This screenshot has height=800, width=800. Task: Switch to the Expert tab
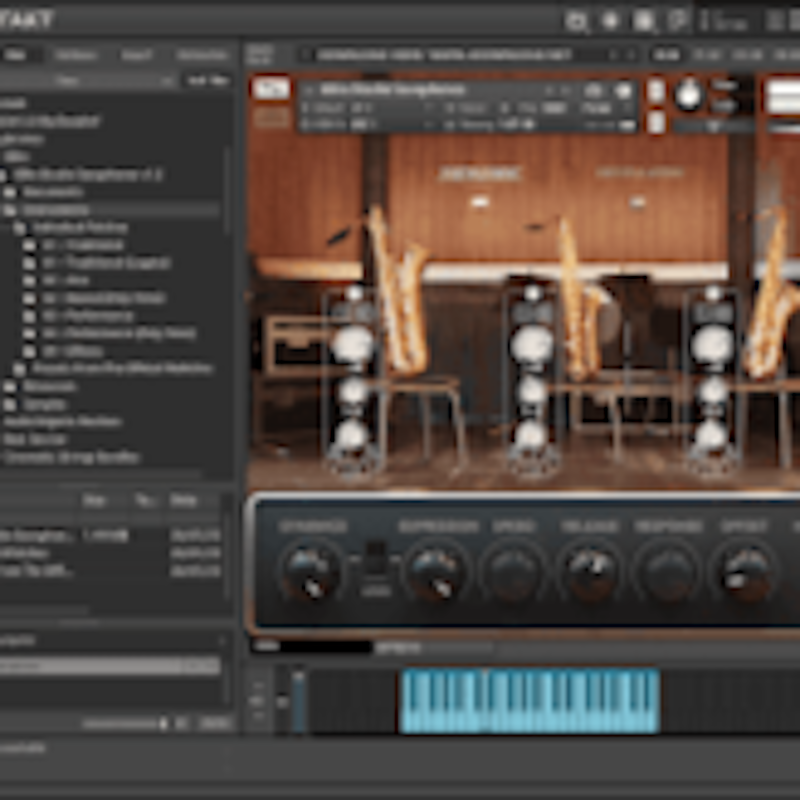tap(136, 55)
